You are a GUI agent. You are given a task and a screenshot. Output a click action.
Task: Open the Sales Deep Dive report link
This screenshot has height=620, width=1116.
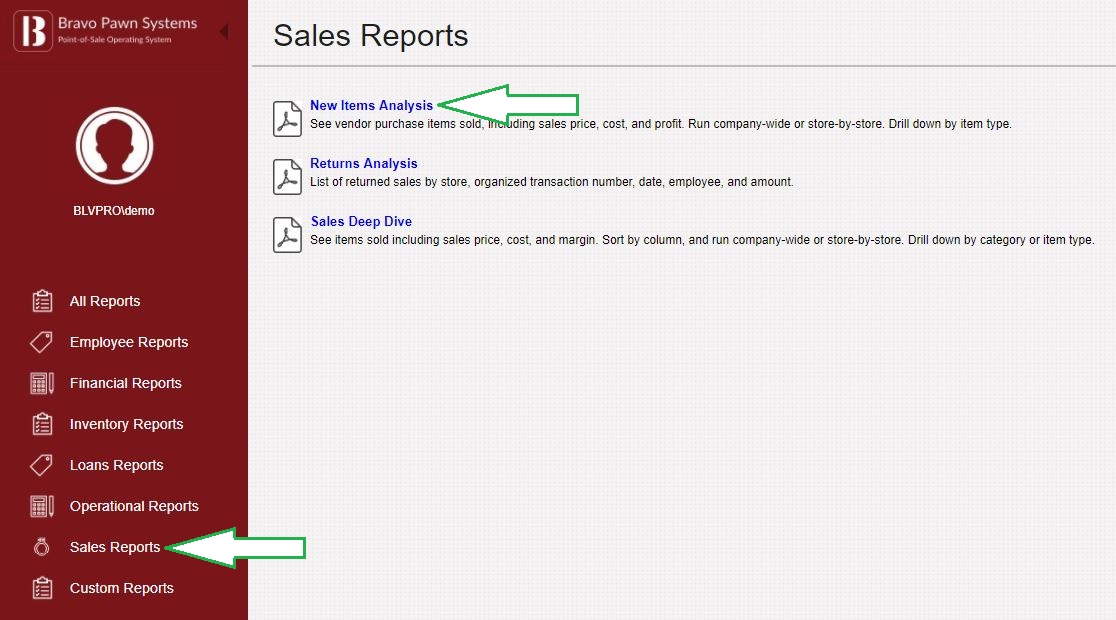(x=361, y=221)
